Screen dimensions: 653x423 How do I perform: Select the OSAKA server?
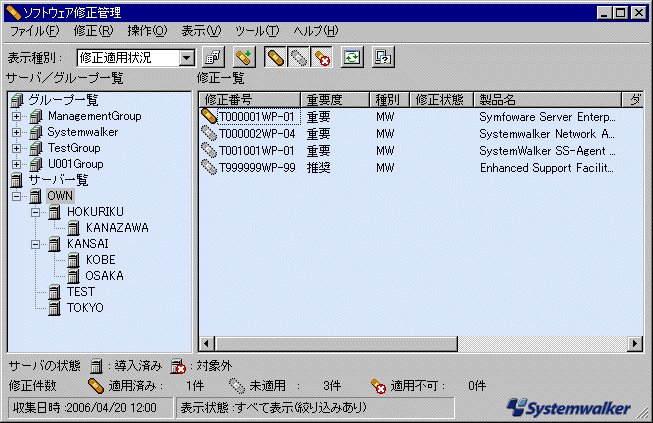(x=104, y=276)
